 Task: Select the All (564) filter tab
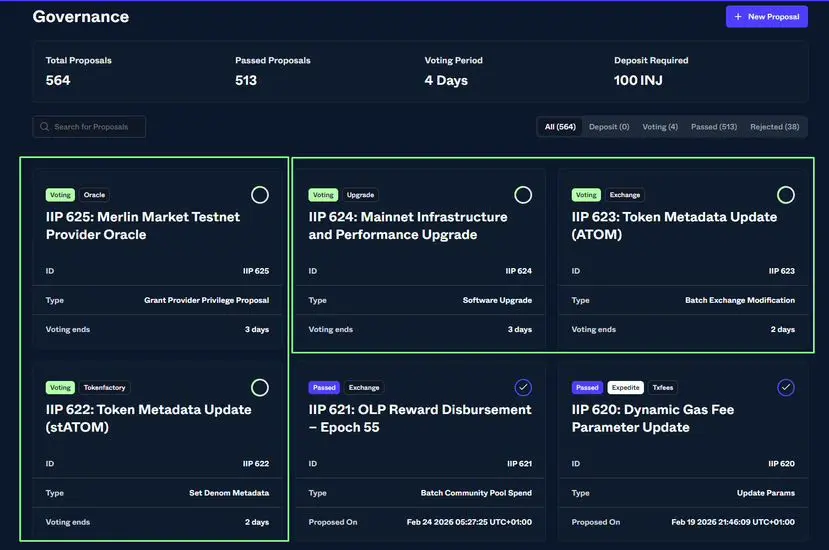[560, 127]
